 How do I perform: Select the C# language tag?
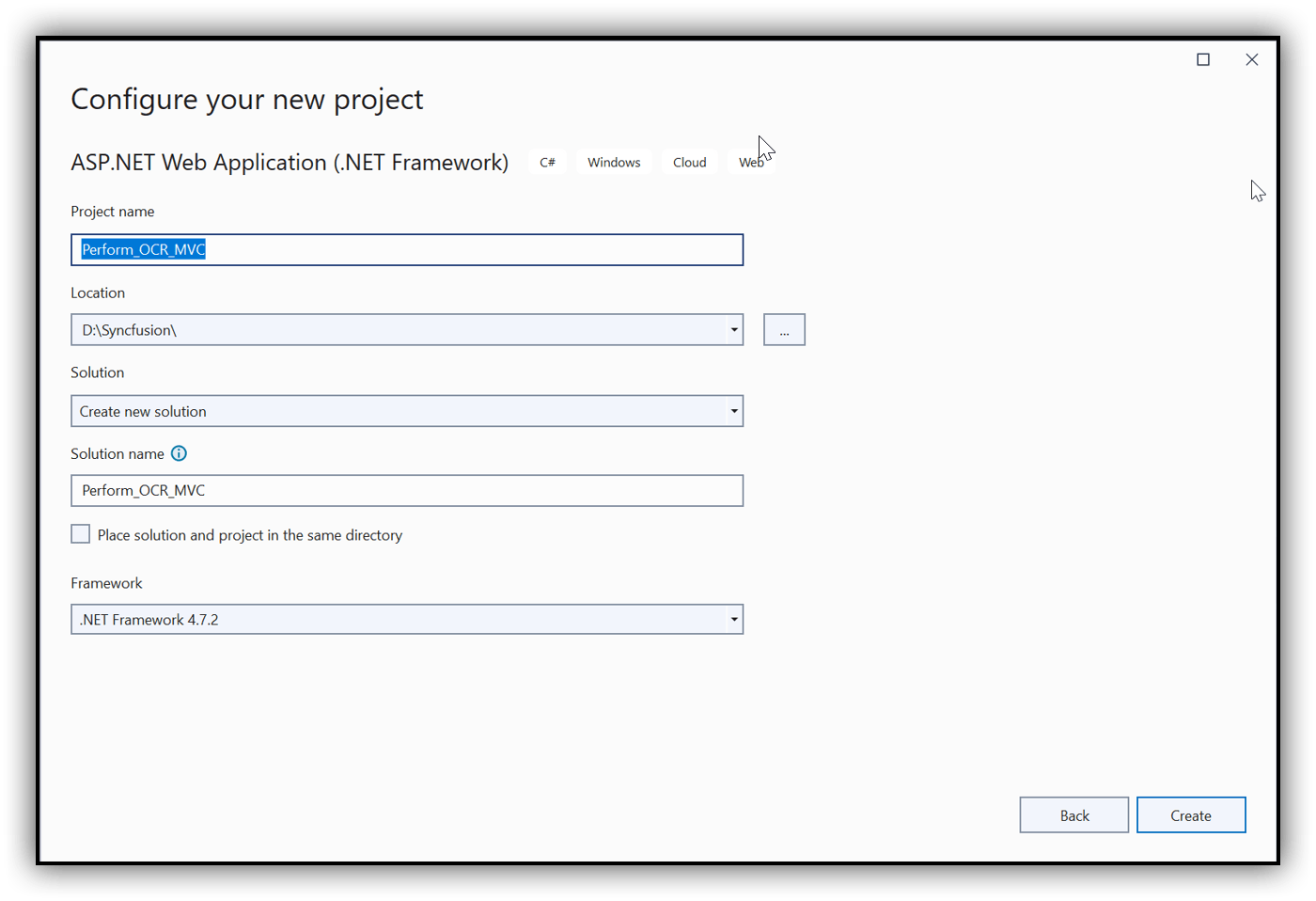pos(547,162)
